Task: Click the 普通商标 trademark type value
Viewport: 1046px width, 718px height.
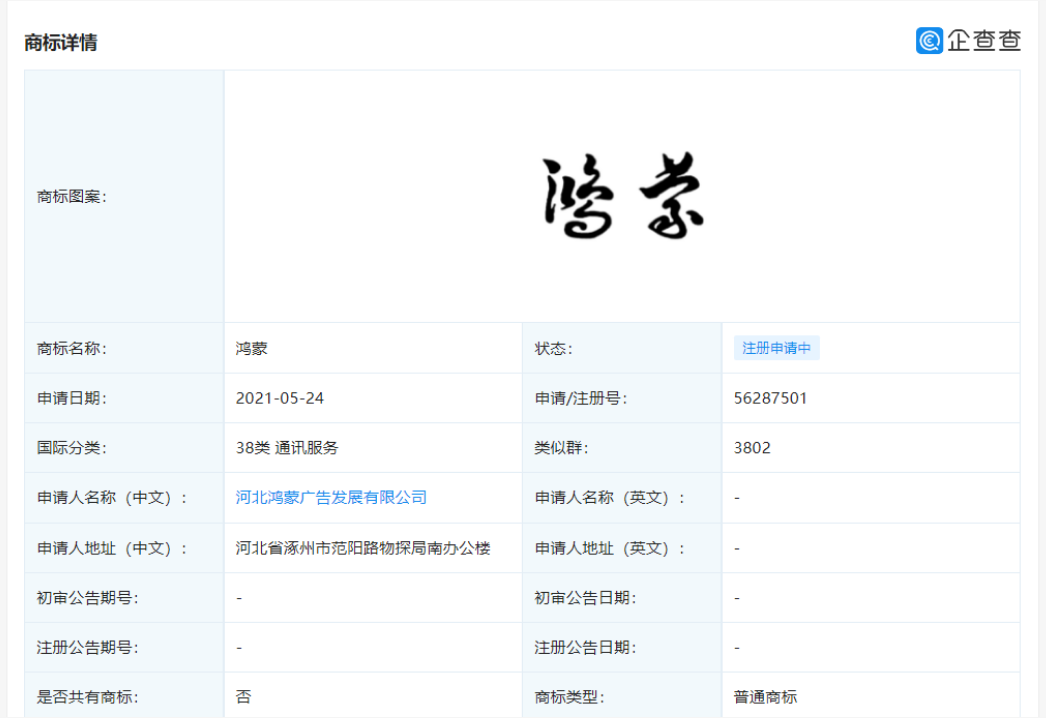Action: click(x=765, y=697)
